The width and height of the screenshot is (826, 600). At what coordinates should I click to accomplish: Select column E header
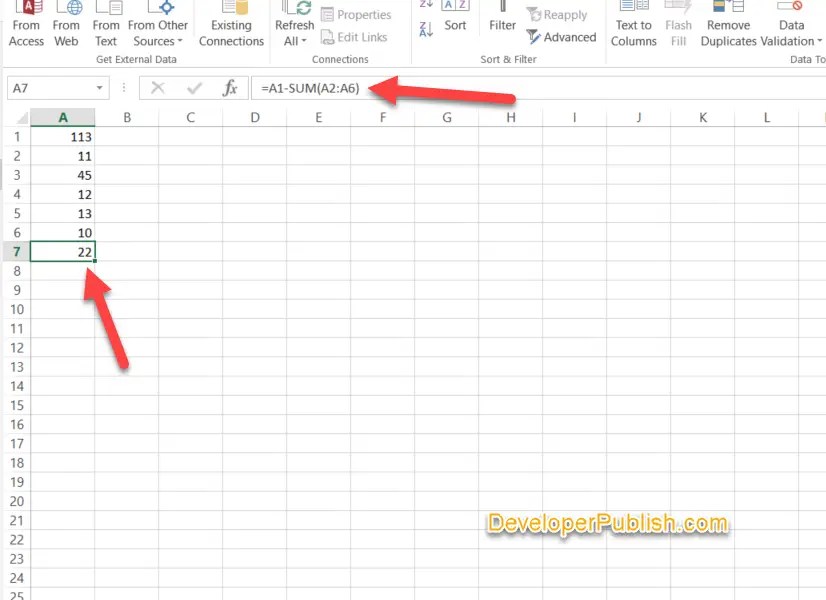point(319,117)
